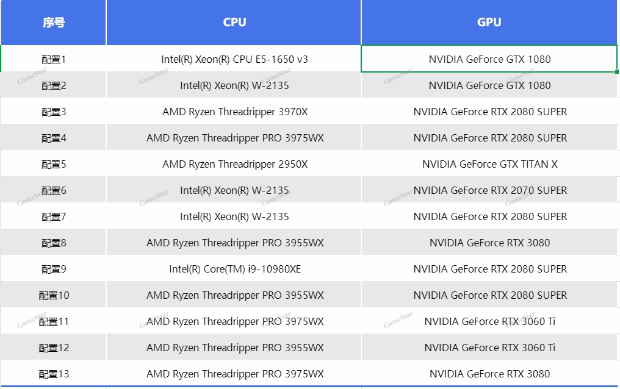This screenshot has height=389, width=620.
Task: Select the Threadripper PRO 3975WX cell in 配置4 row
Action: coord(234,138)
